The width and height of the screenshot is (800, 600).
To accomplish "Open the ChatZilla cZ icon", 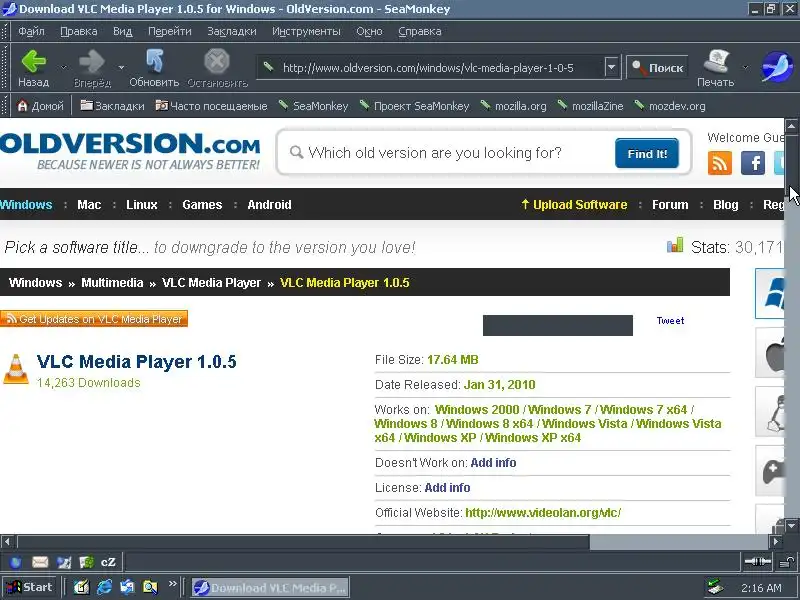I will coord(108,562).
